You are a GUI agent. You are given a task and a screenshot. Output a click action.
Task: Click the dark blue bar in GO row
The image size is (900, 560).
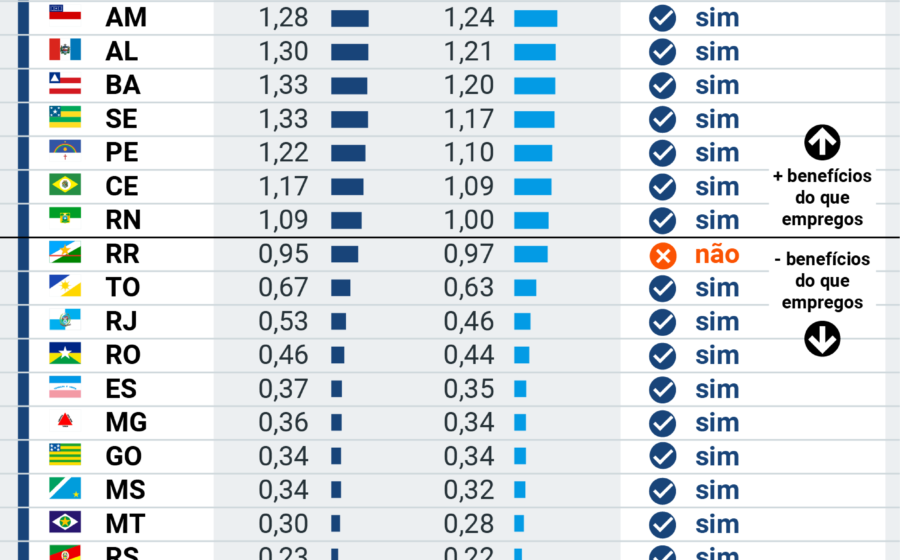[x=336, y=457]
